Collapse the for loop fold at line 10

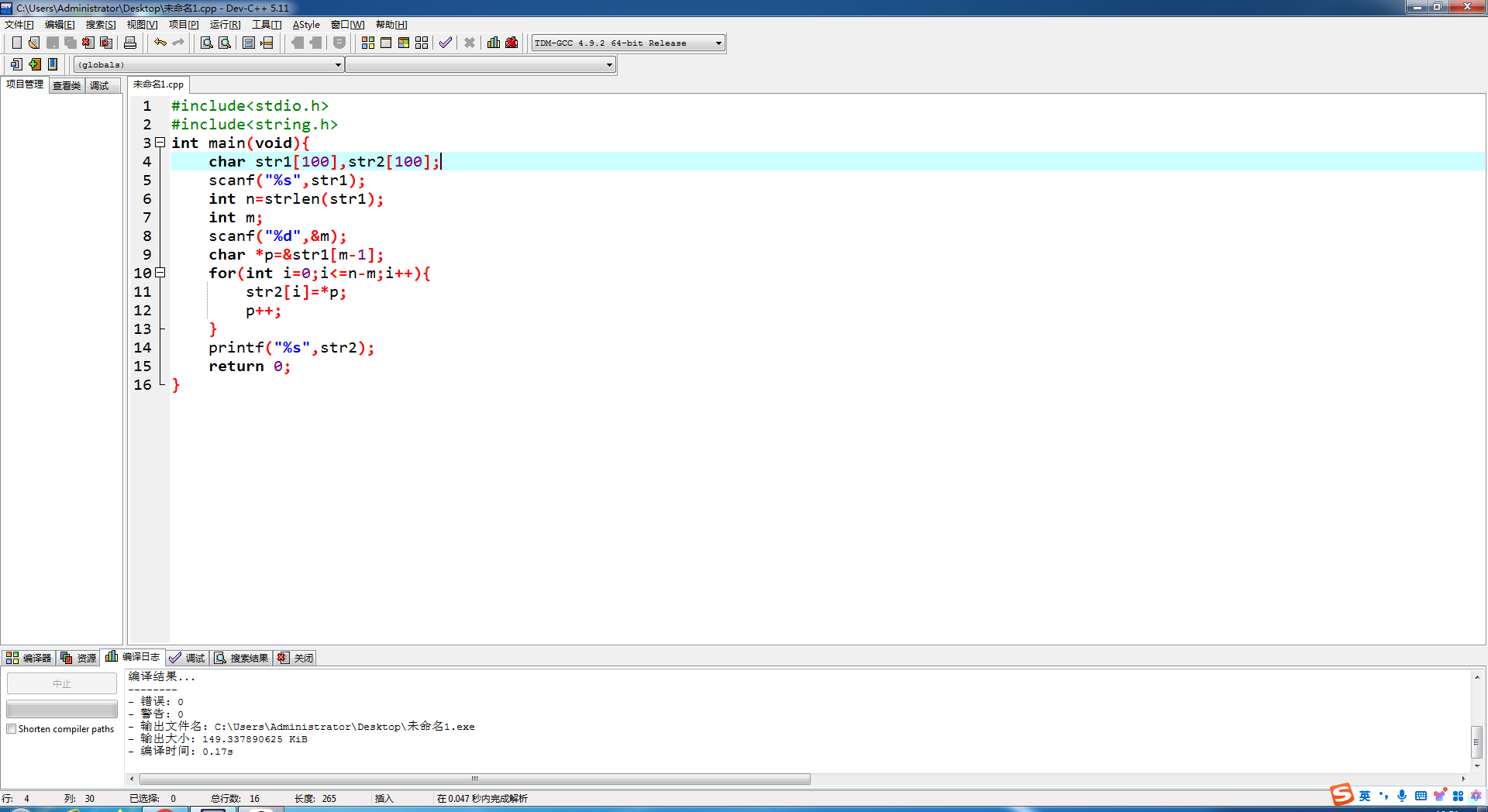click(160, 273)
